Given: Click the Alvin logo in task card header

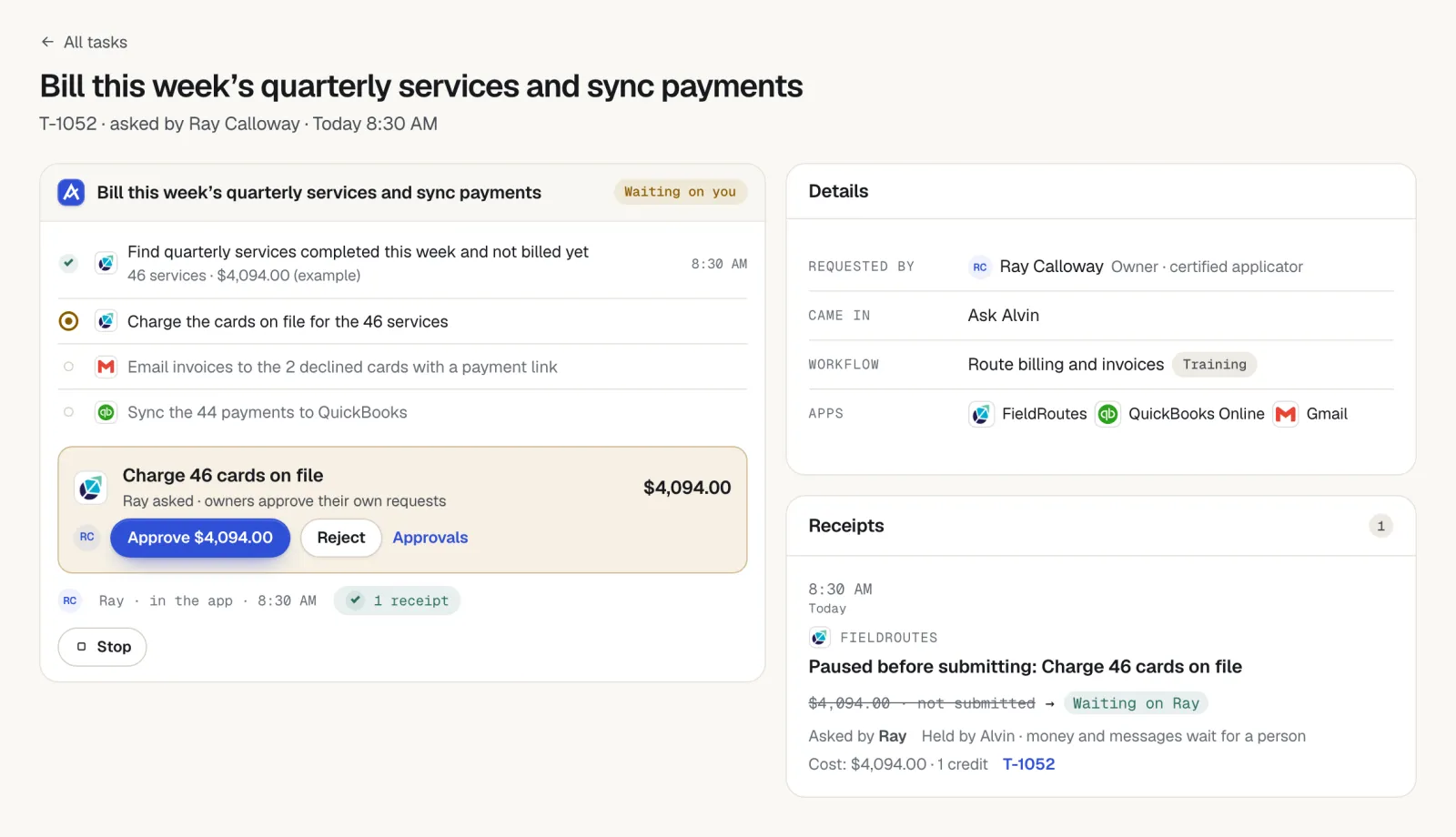Looking at the screenshot, I should click(x=71, y=192).
